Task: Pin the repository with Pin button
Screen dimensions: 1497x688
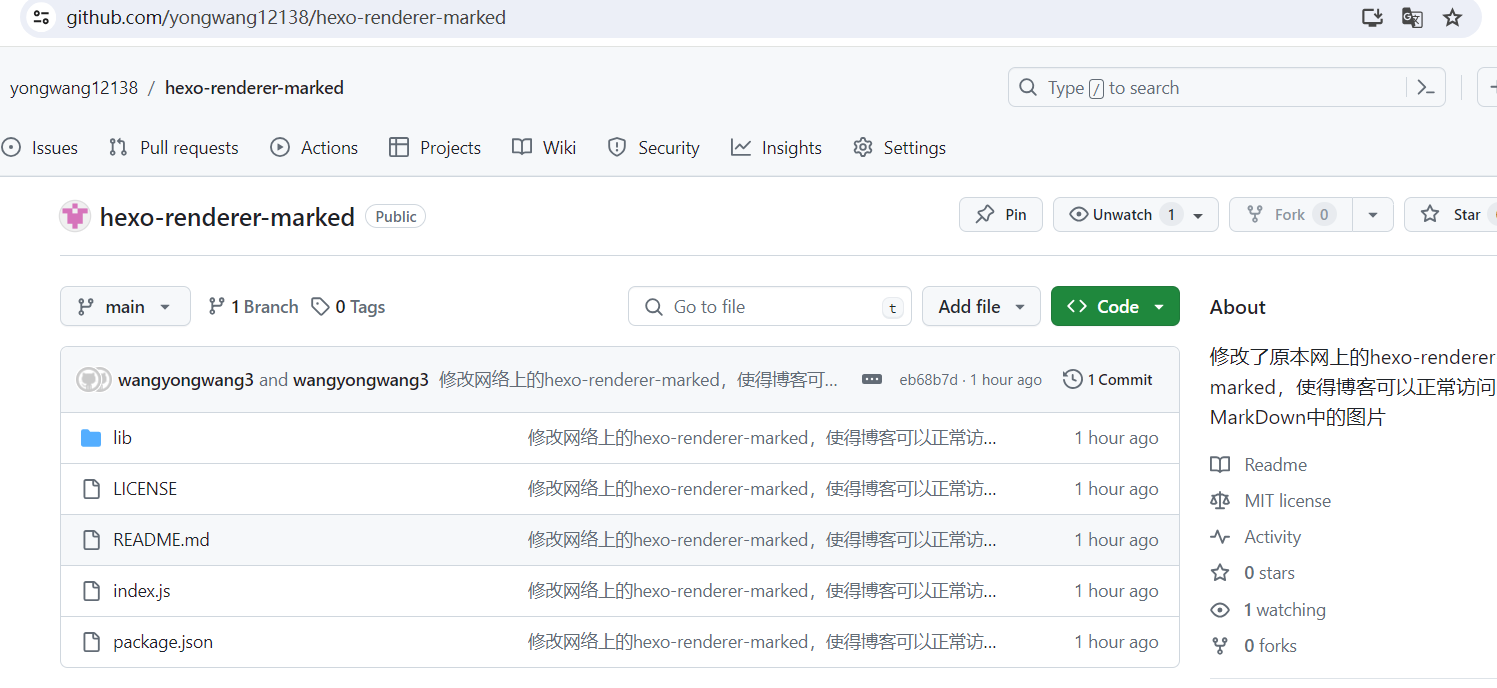Action: coord(1001,215)
